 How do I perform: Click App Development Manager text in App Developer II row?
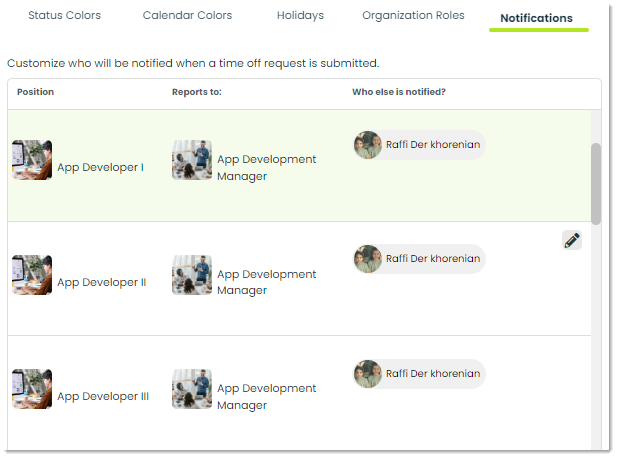266,282
